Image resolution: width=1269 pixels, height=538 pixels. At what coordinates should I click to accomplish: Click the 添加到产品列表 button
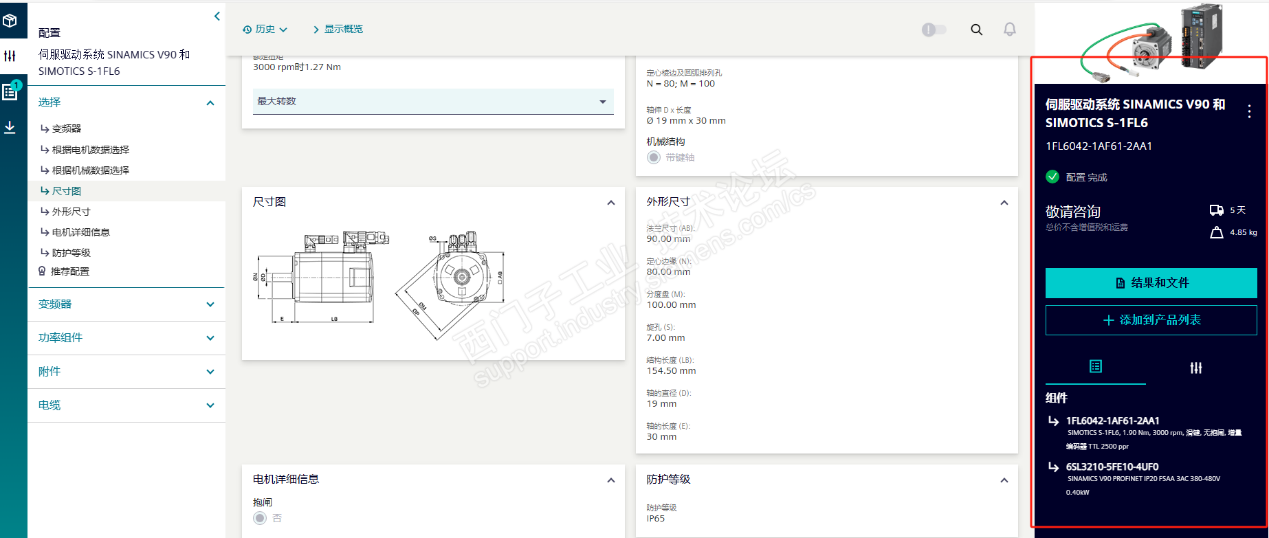1151,320
